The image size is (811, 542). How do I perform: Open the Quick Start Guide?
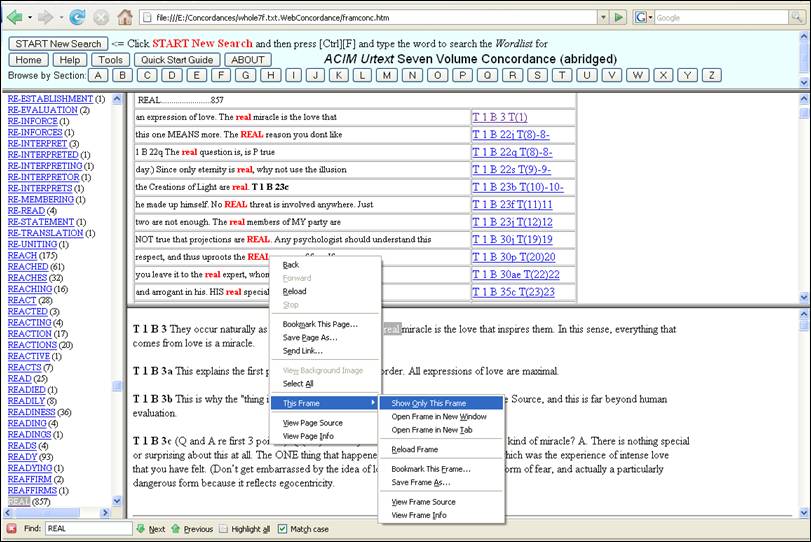click(177, 59)
